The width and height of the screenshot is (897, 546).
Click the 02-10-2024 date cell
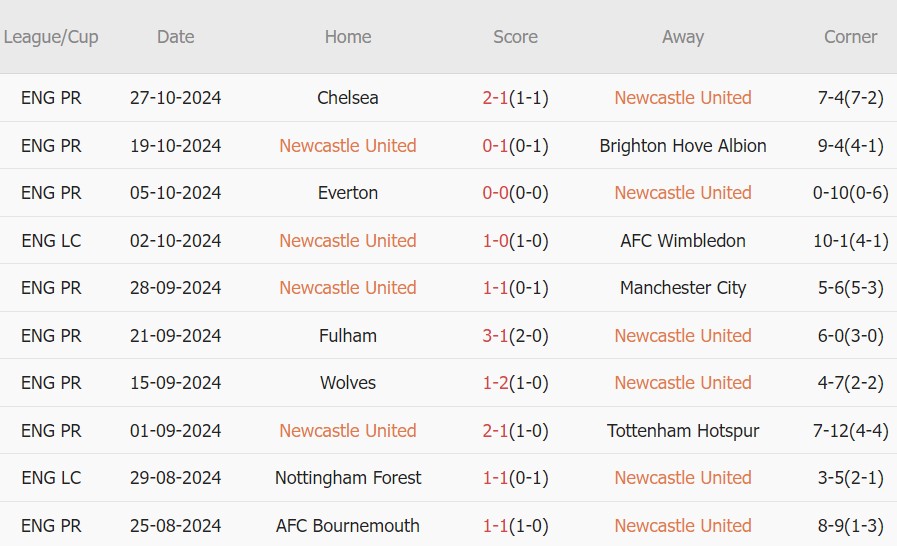pos(175,241)
